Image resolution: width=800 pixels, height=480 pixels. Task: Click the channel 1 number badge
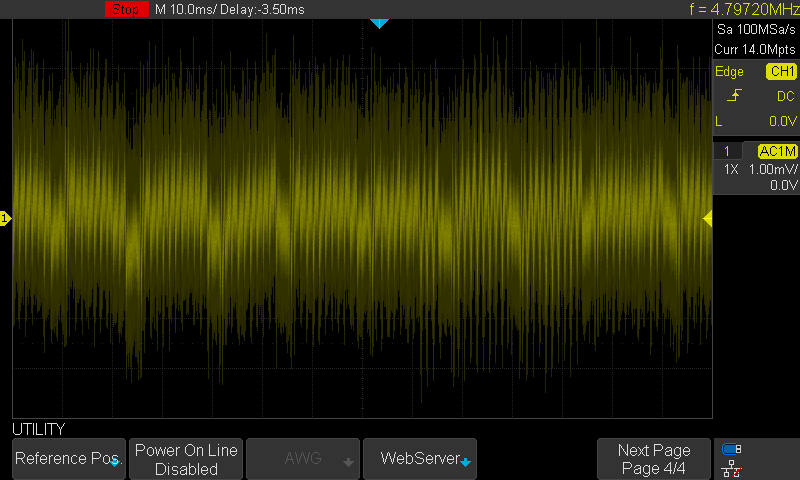click(727, 151)
